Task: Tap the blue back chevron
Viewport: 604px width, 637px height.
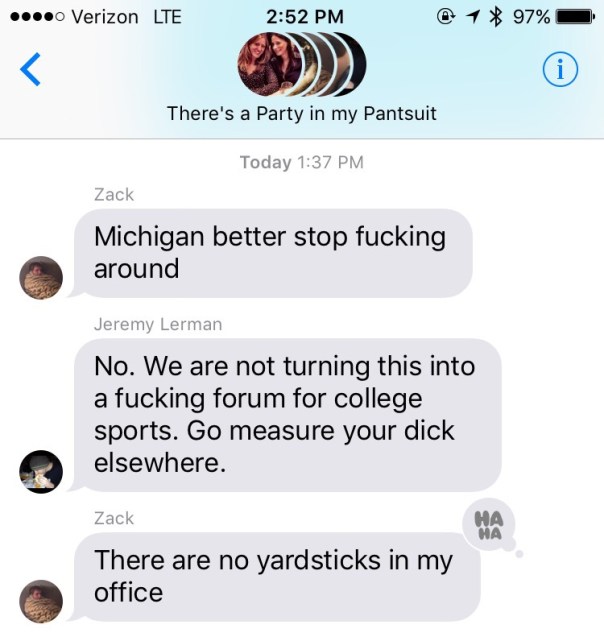Action: coord(30,69)
